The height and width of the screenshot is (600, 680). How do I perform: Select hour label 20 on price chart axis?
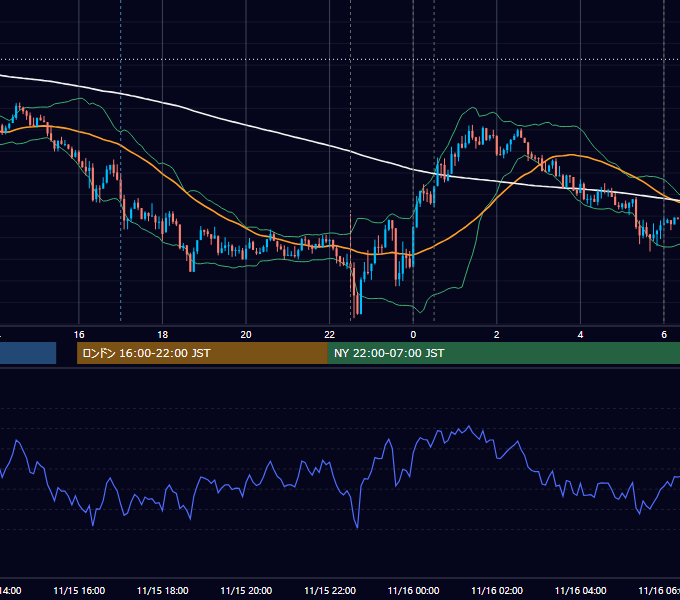coord(246,335)
